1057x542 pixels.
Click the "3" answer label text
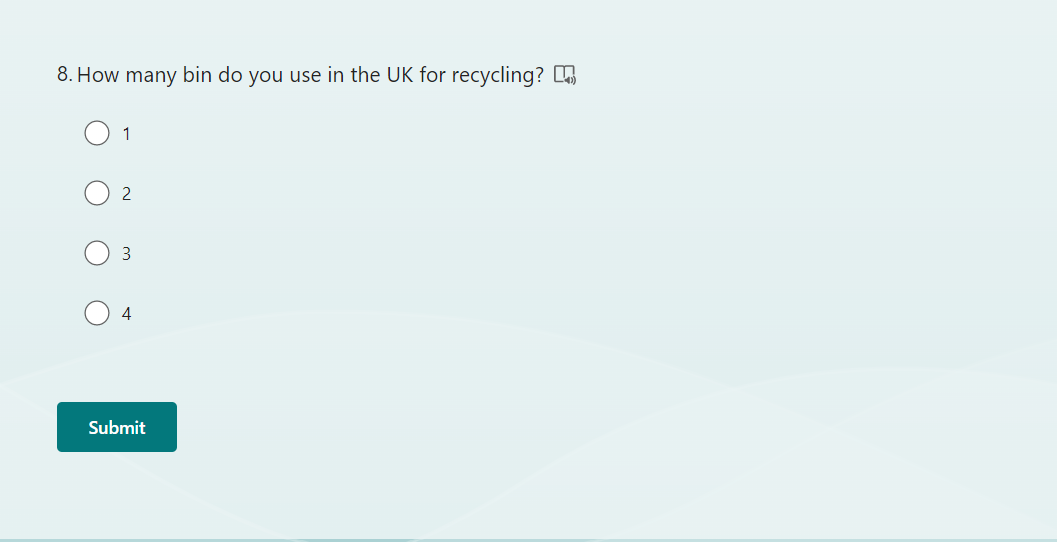click(x=126, y=254)
